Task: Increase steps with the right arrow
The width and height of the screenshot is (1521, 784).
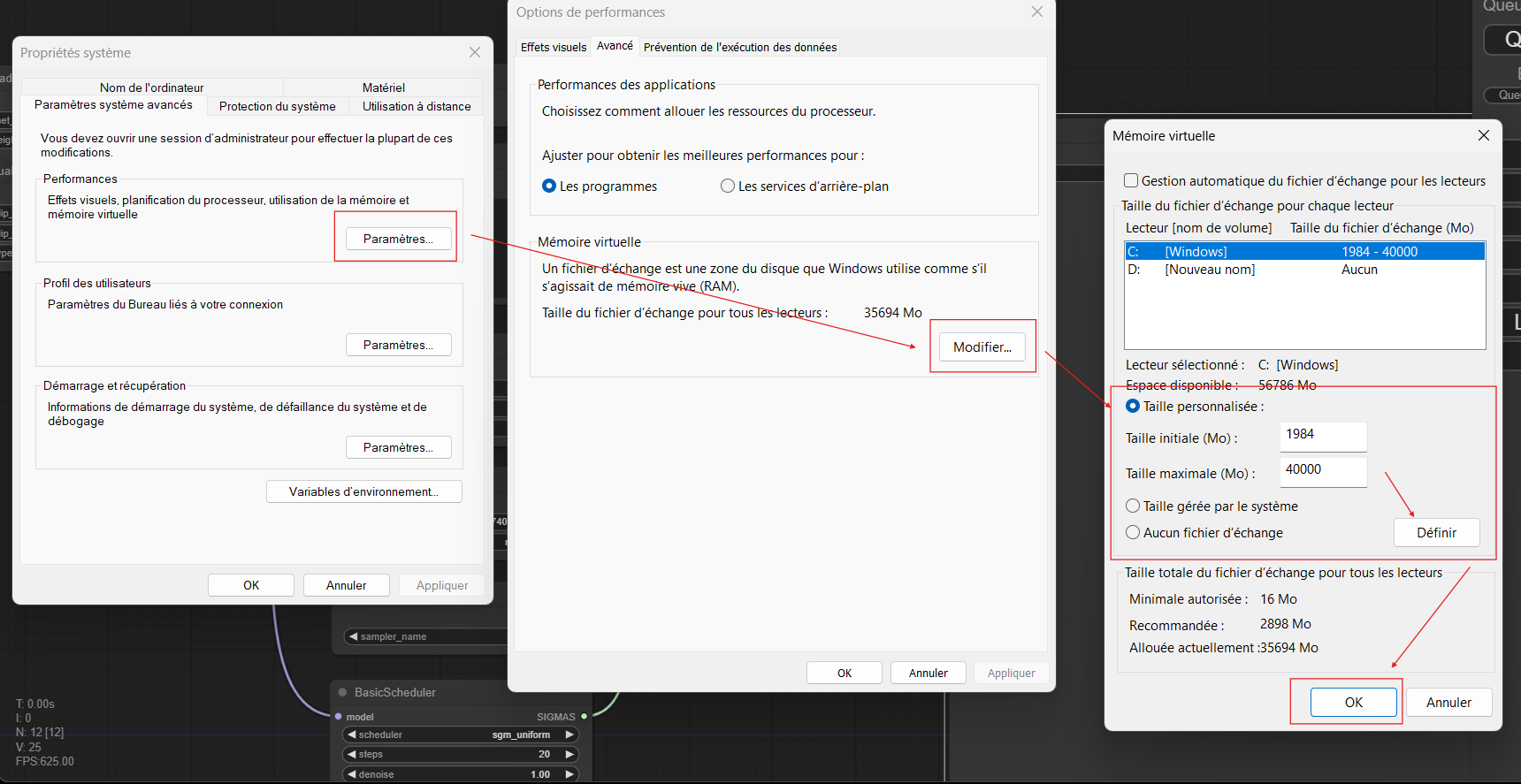Action: [569, 754]
